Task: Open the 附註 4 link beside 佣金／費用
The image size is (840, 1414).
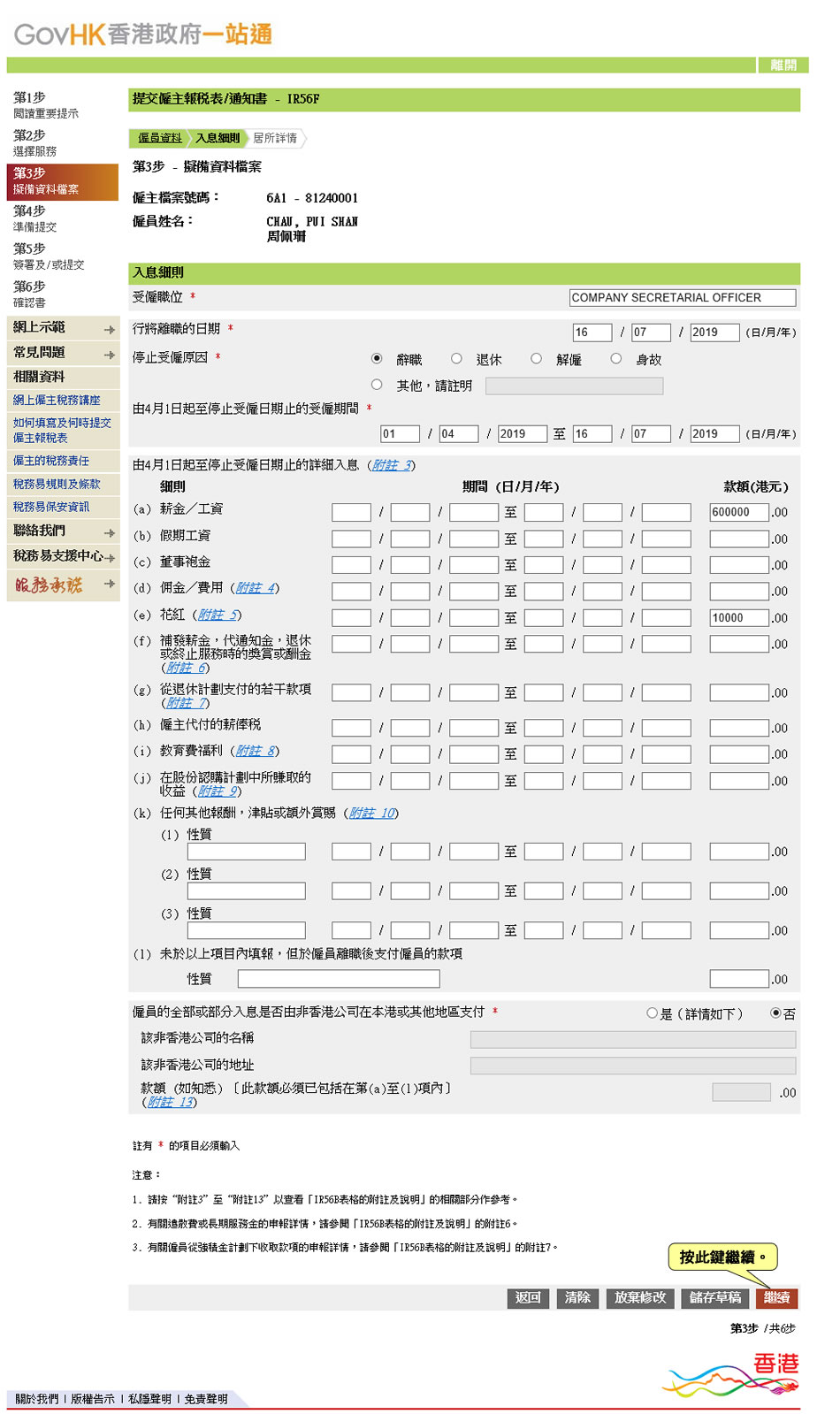Action: [x=256, y=588]
